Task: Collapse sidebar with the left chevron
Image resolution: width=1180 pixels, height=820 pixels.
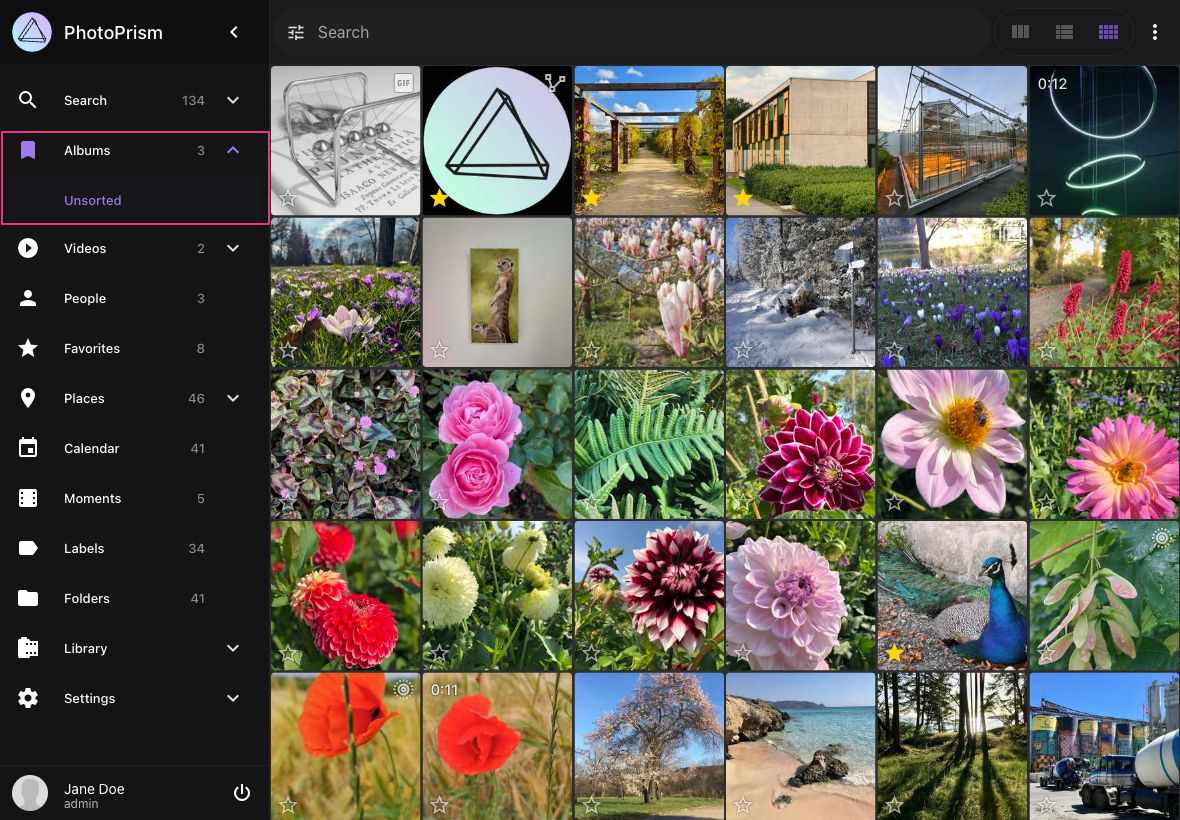Action: pos(234,32)
